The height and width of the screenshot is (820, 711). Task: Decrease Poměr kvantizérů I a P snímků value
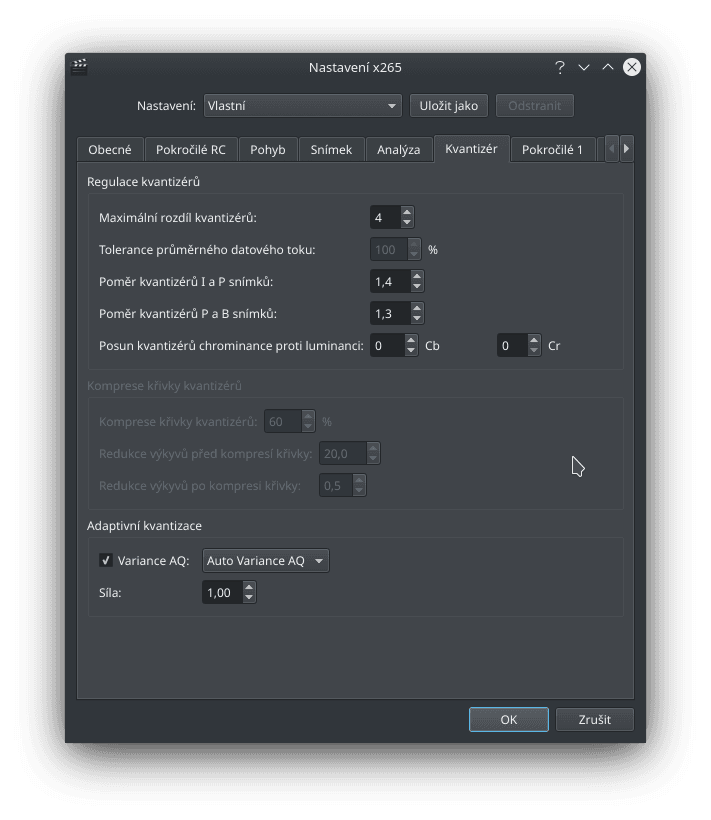[x=417, y=286]
